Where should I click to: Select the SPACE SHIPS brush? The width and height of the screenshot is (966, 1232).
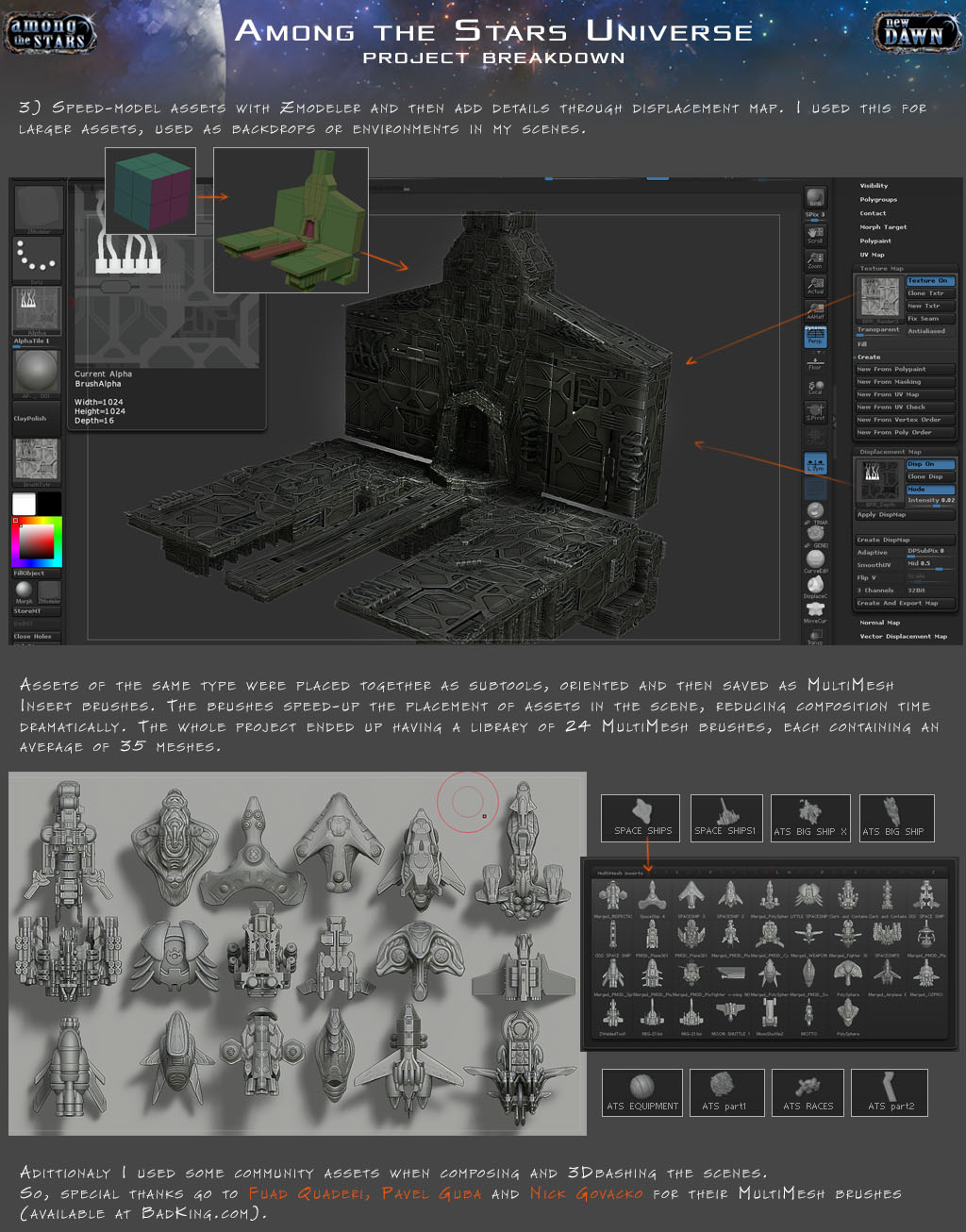(641, 818)
